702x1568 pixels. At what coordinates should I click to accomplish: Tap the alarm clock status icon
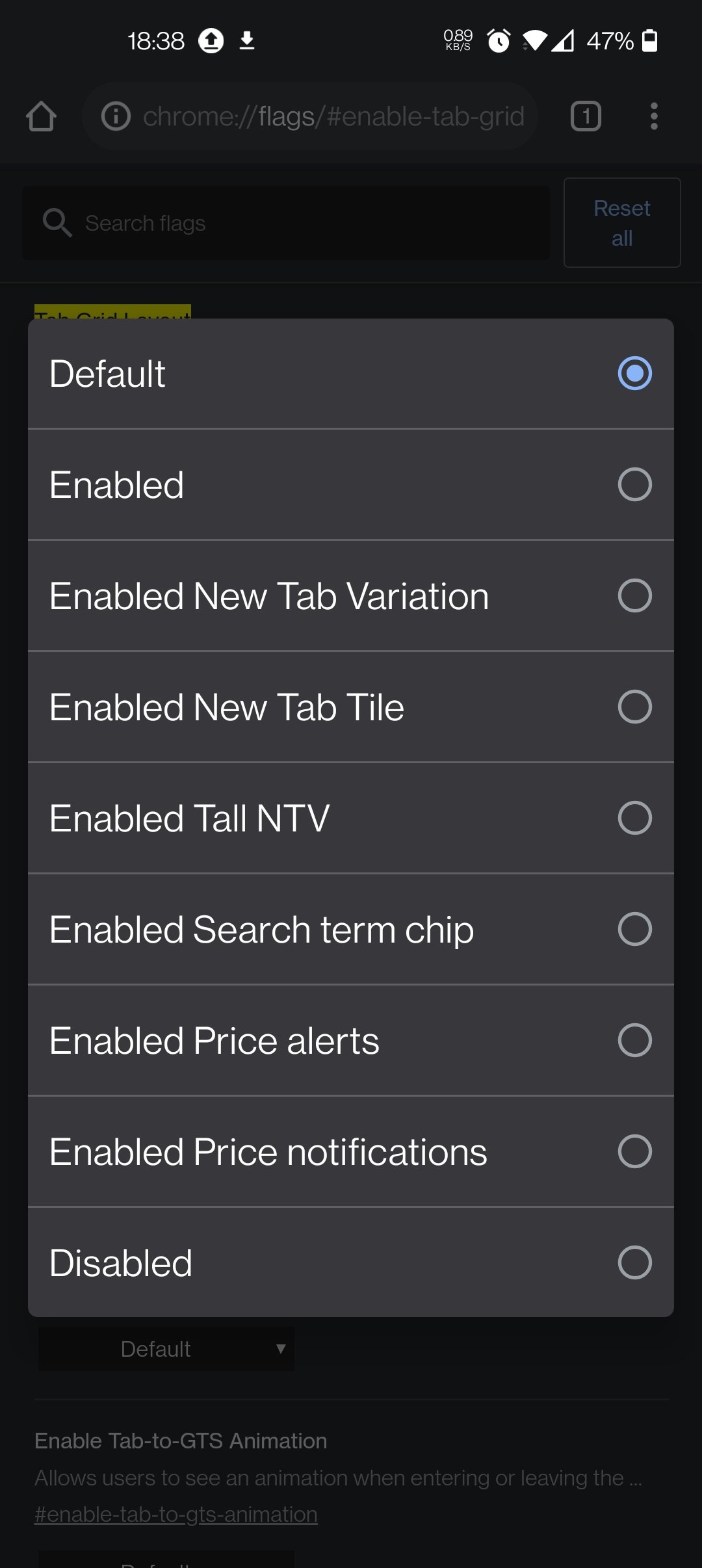[x=499, y=41]
